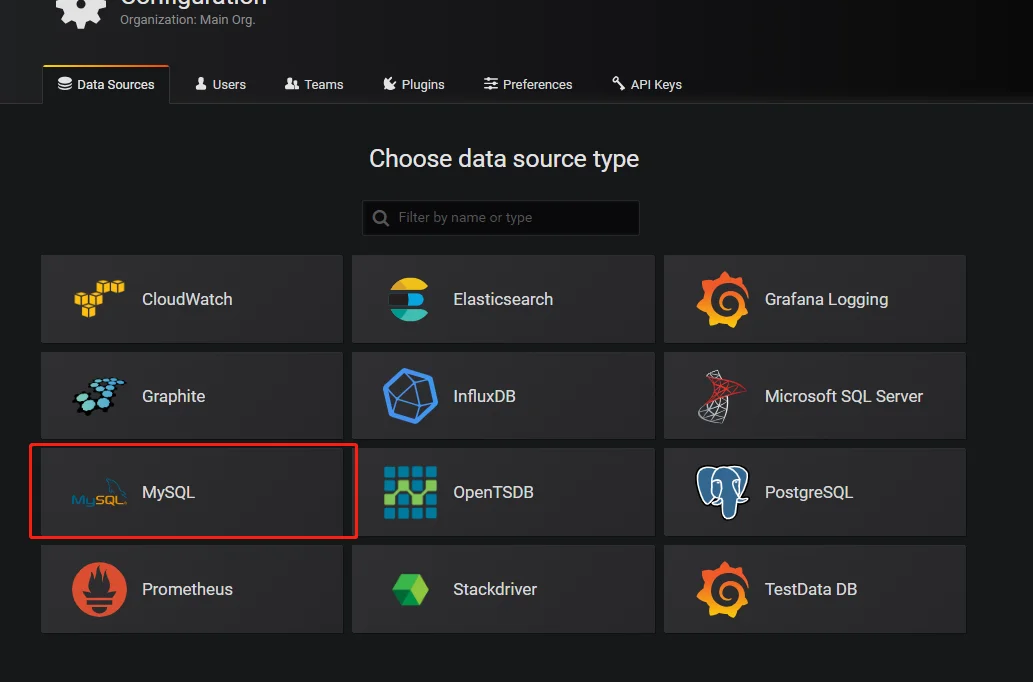The image size is (1033, 682).
Task: Click the search magnifier icon
Action: (381, 218)
